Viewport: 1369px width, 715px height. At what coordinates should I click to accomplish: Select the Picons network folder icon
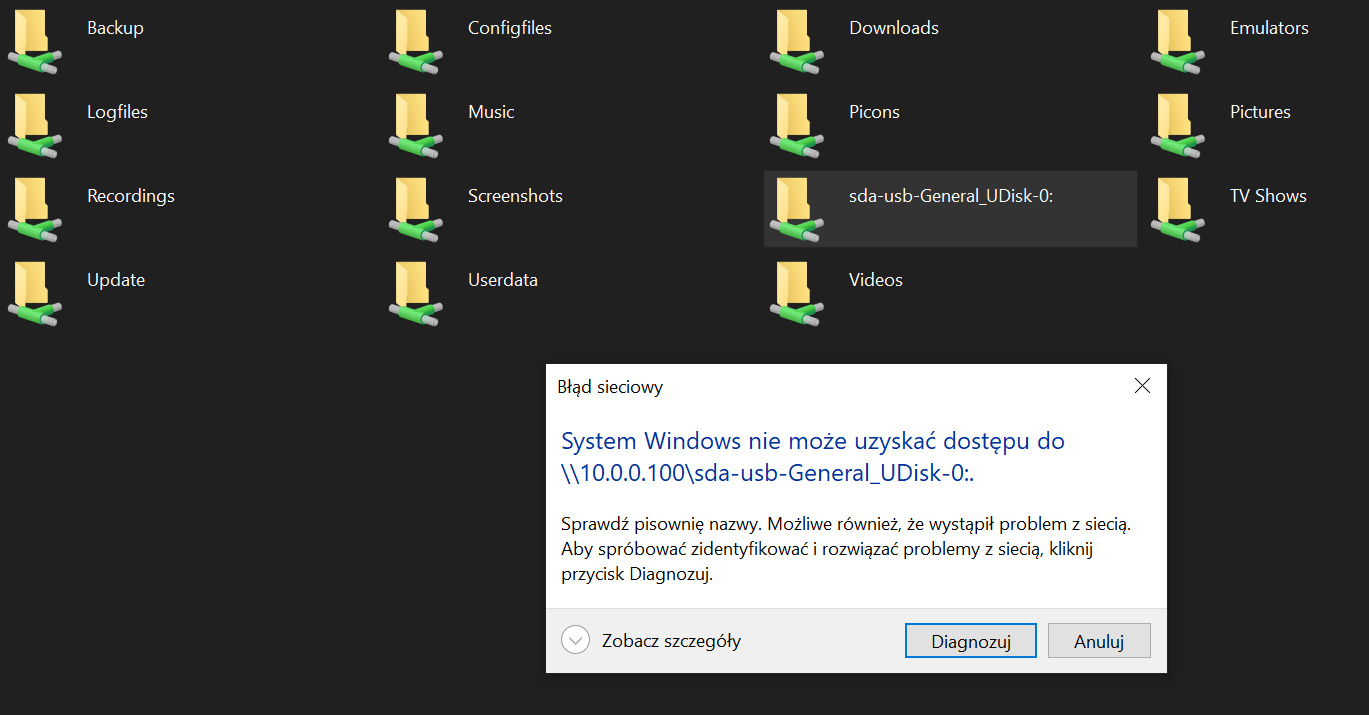[x=797, y=124]
